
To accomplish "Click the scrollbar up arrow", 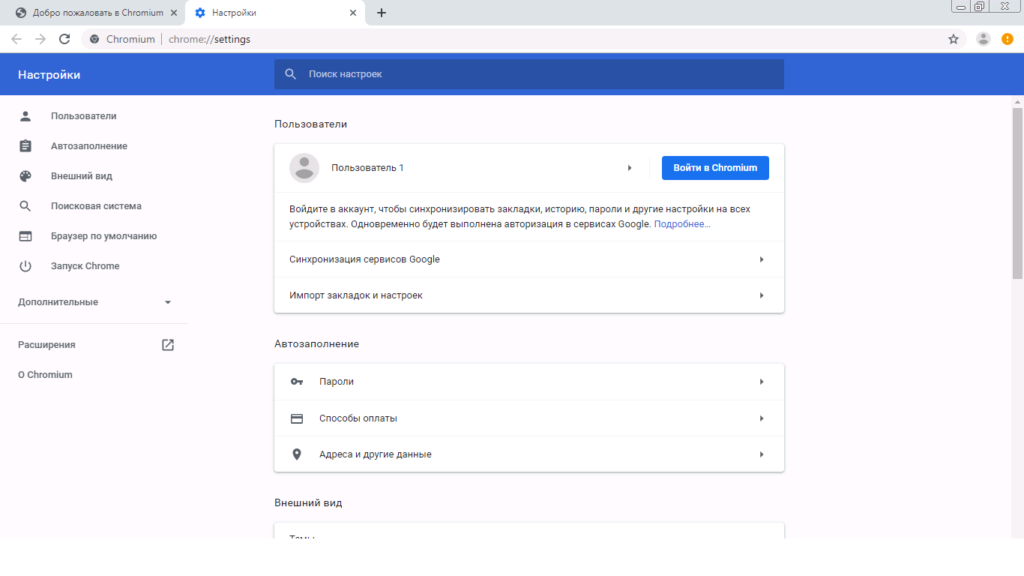I will [1017, 103].
